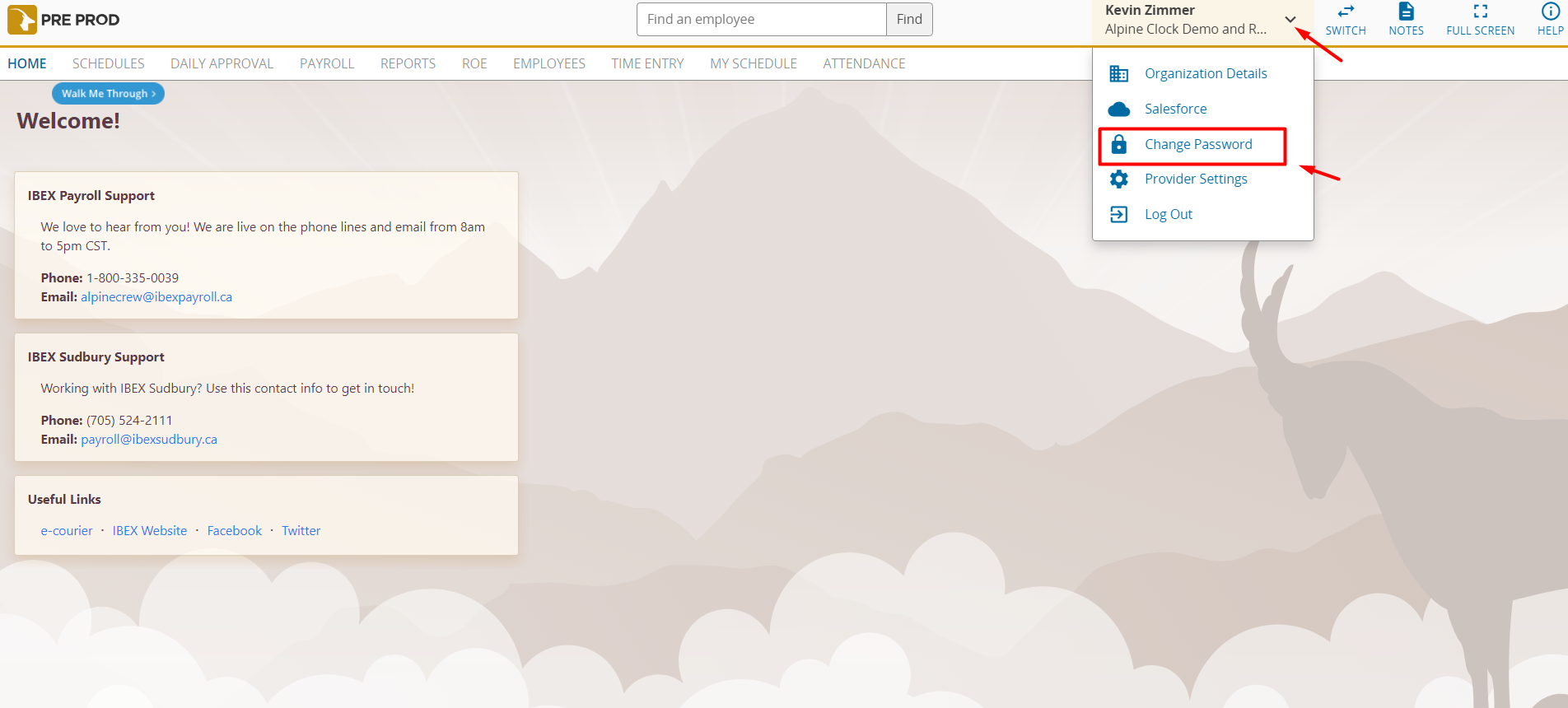Open the Payroll tab

[327, 63]
